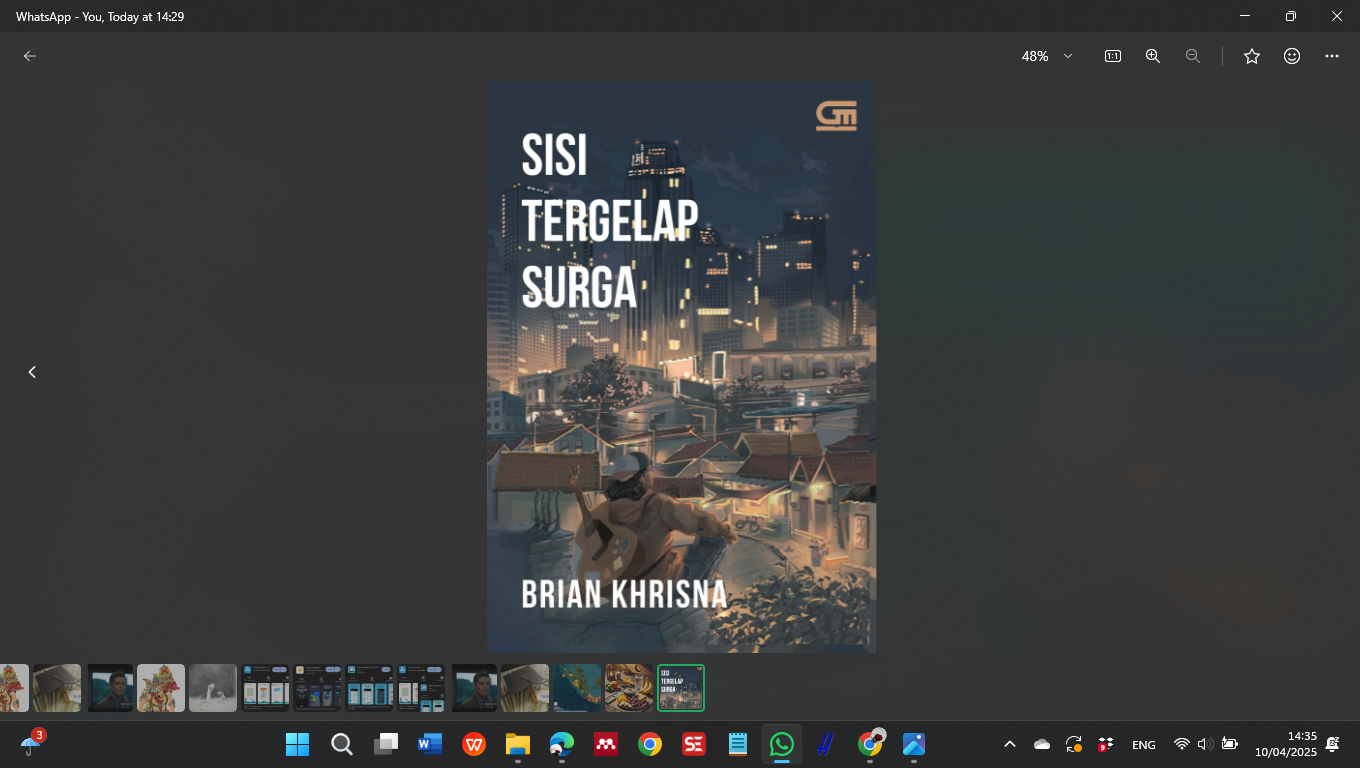Select the highlighted book cover thumbnail
Screen dimensions: 1360x768
click(681, 688)
